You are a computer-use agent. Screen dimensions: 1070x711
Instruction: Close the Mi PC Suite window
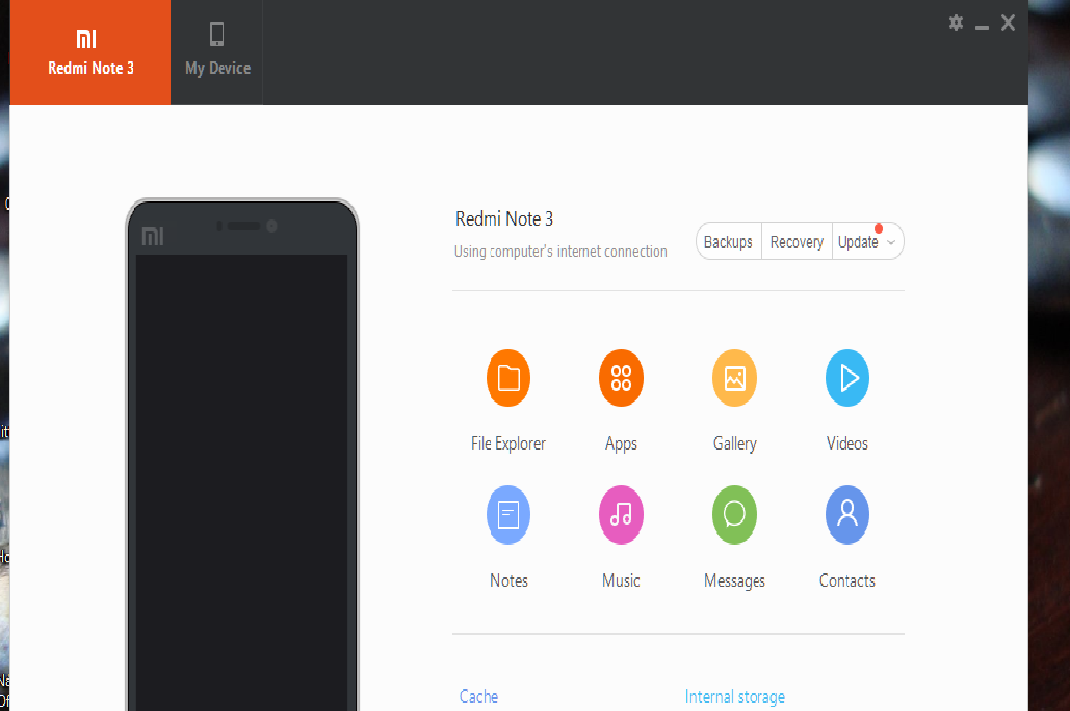click(x=1008, y=23)
